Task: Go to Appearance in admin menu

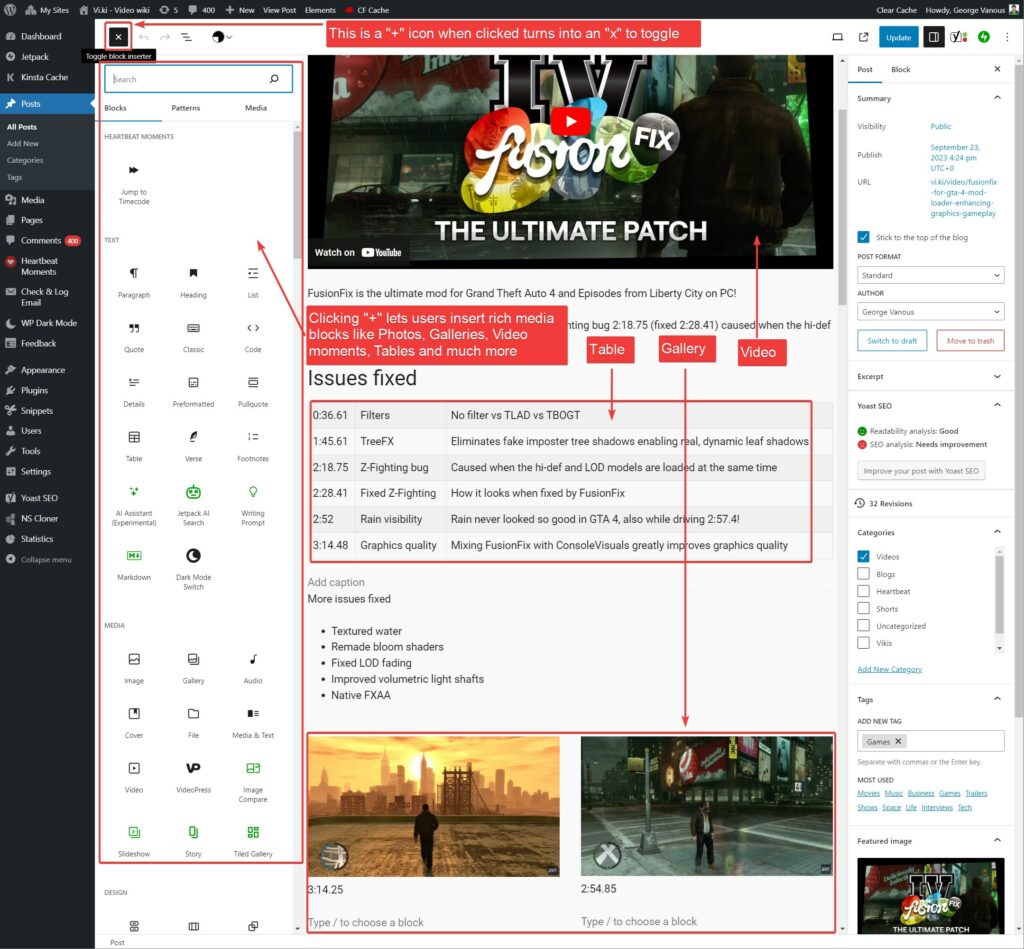Action: [x=42, y=370]
